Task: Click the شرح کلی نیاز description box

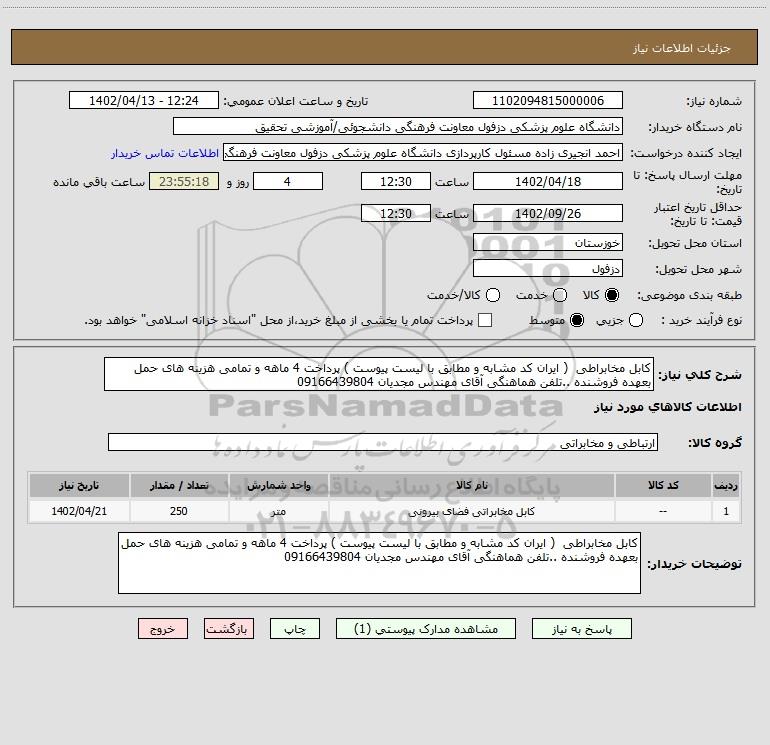Action: (x=379, y=374)
